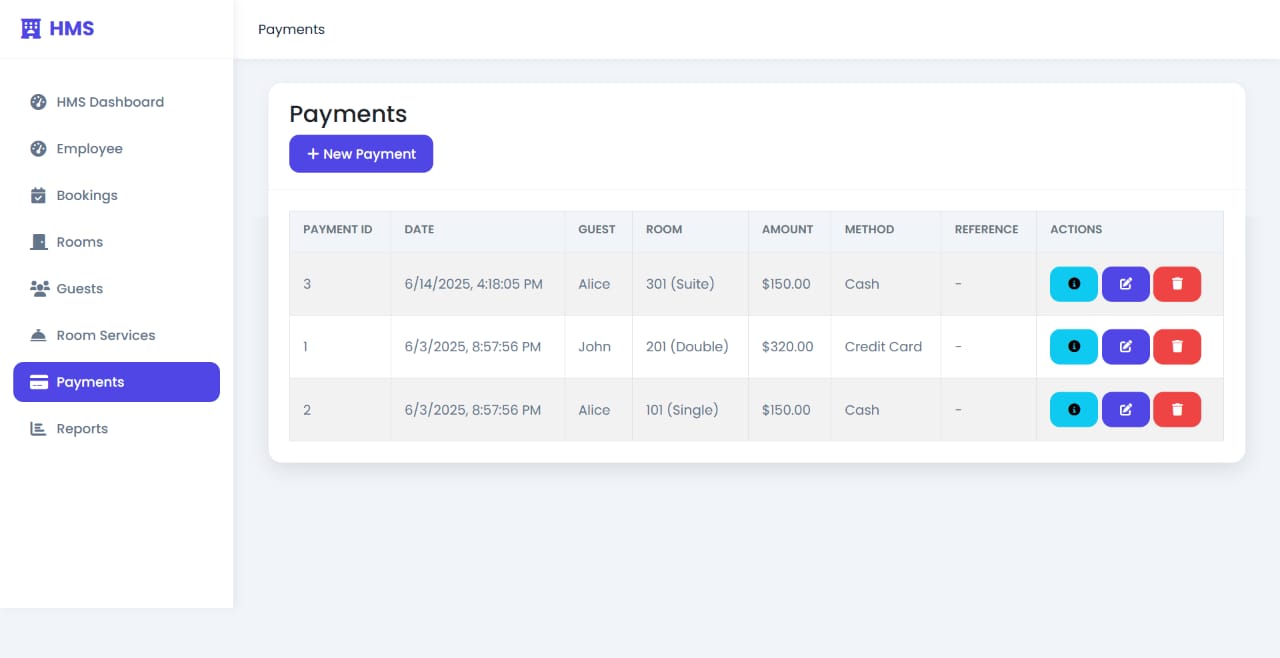Edit payment for room 101 (Single)
This screenshot has height=658, width=1280.
[x=1126, y=410]
